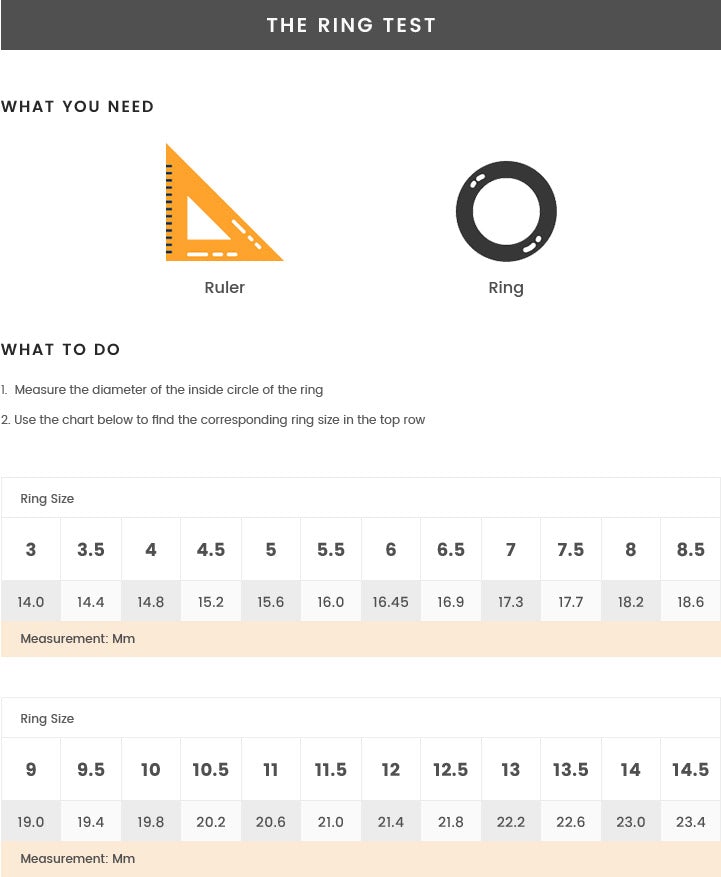Select ring size 8.5 cell

691,549
